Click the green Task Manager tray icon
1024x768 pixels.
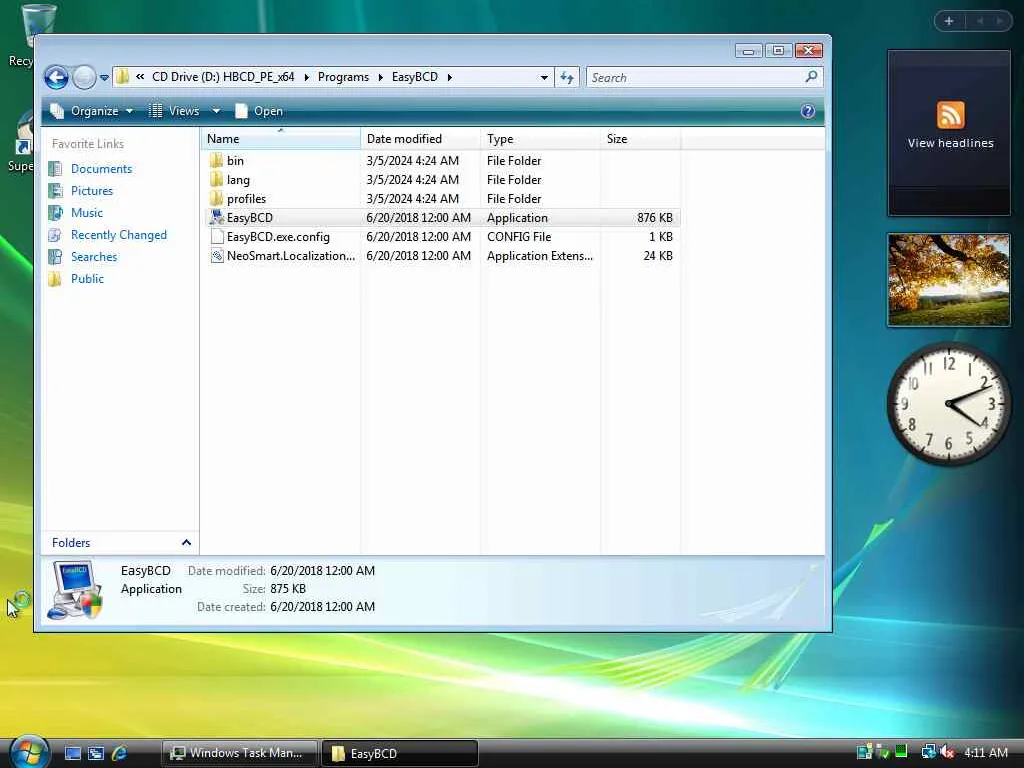click(901, 752)
